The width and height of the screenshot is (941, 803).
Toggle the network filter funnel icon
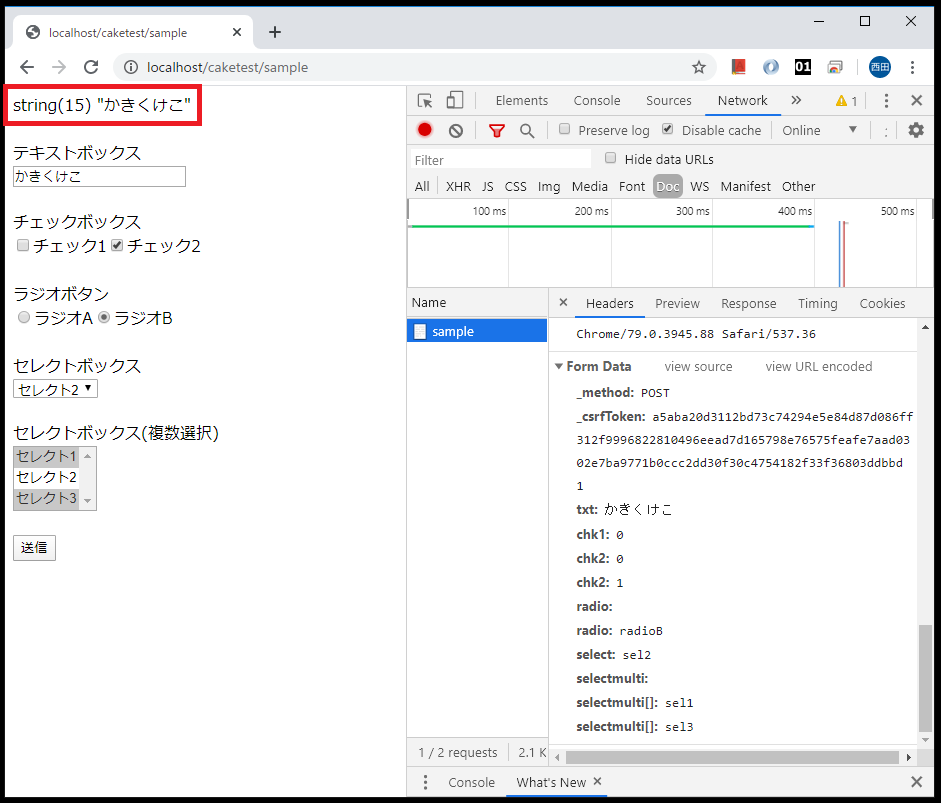tap(496, 130)
